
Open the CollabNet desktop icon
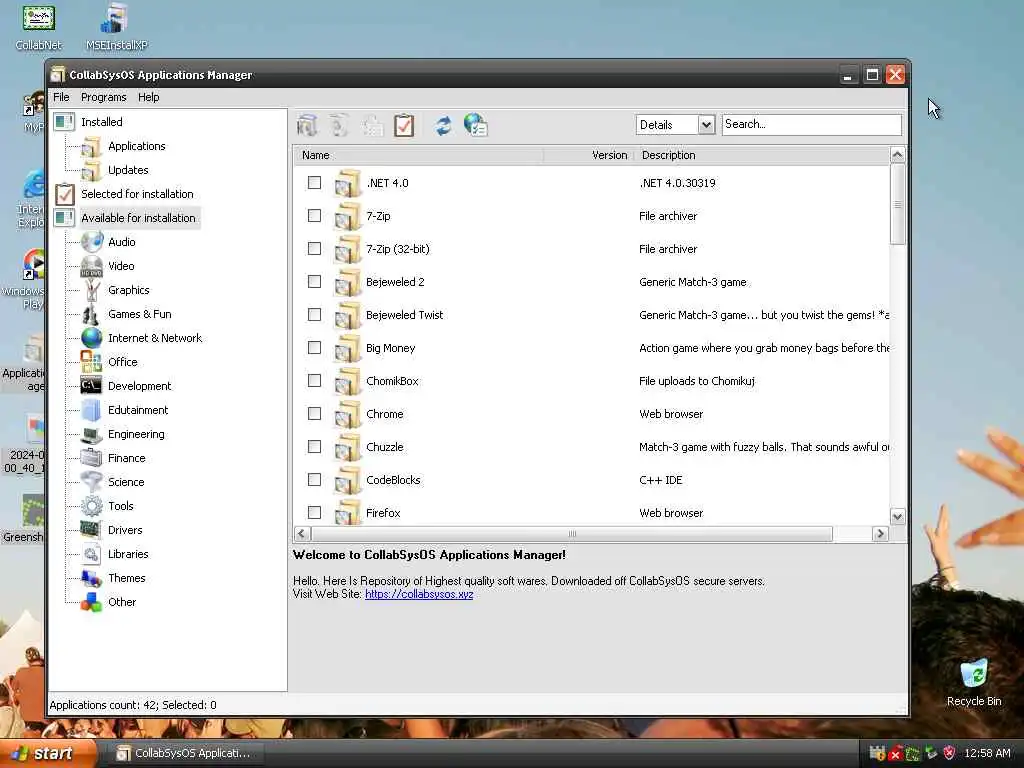click(39, 27)
